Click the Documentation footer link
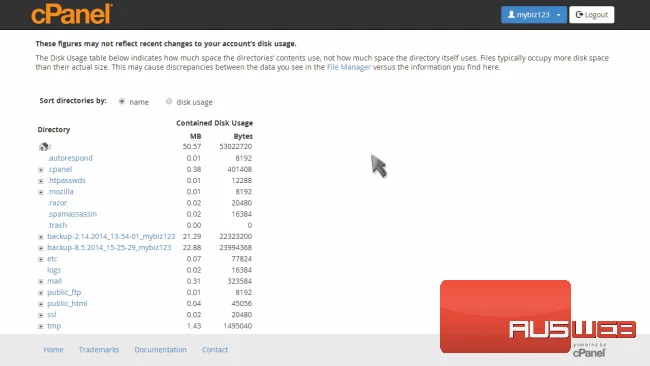 pyautogui.click(x=160, y=349)
